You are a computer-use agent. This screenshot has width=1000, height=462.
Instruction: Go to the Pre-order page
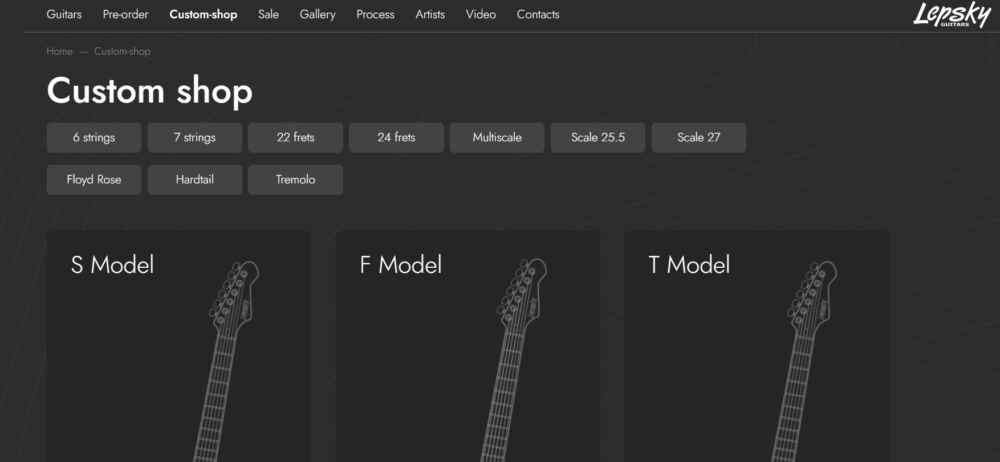(x=125, y=15)
